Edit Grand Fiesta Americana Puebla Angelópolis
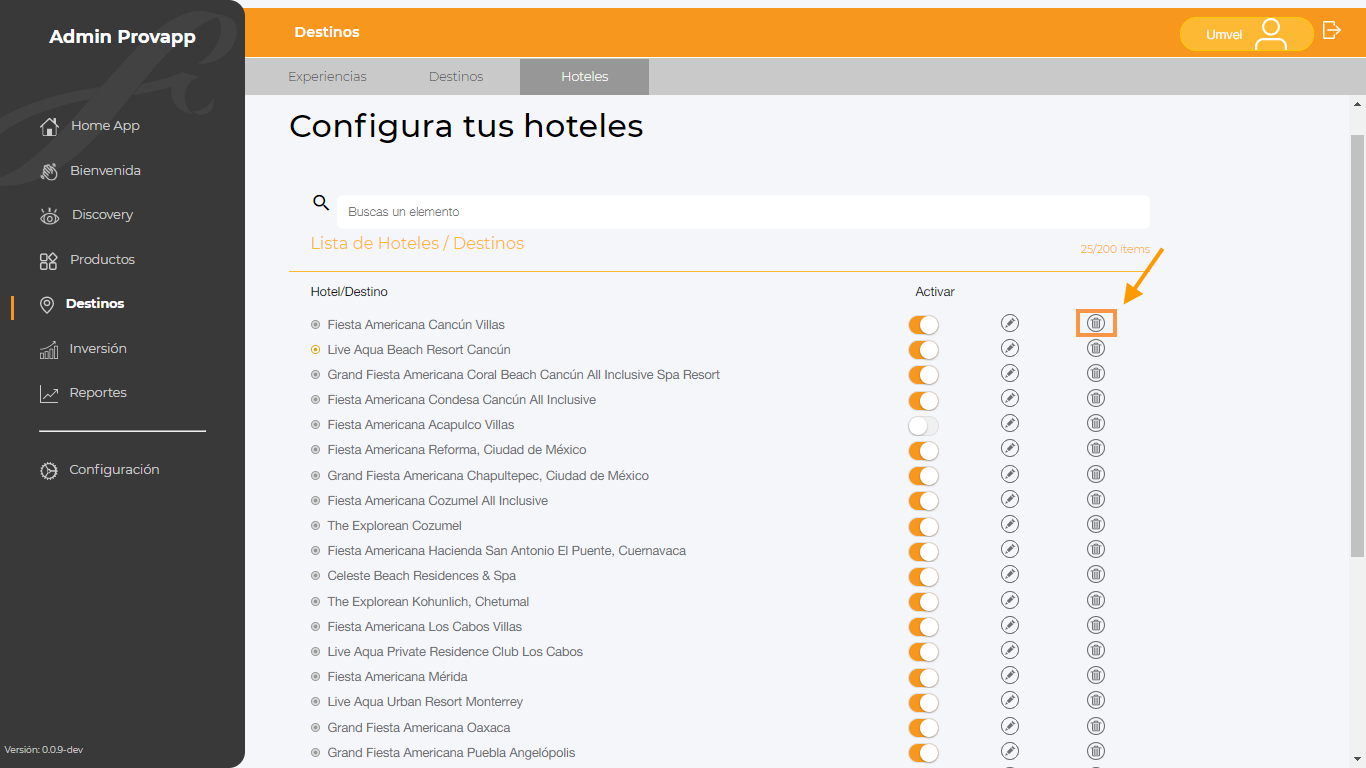The image size is (1366, 768). [x=1010, y=751]
